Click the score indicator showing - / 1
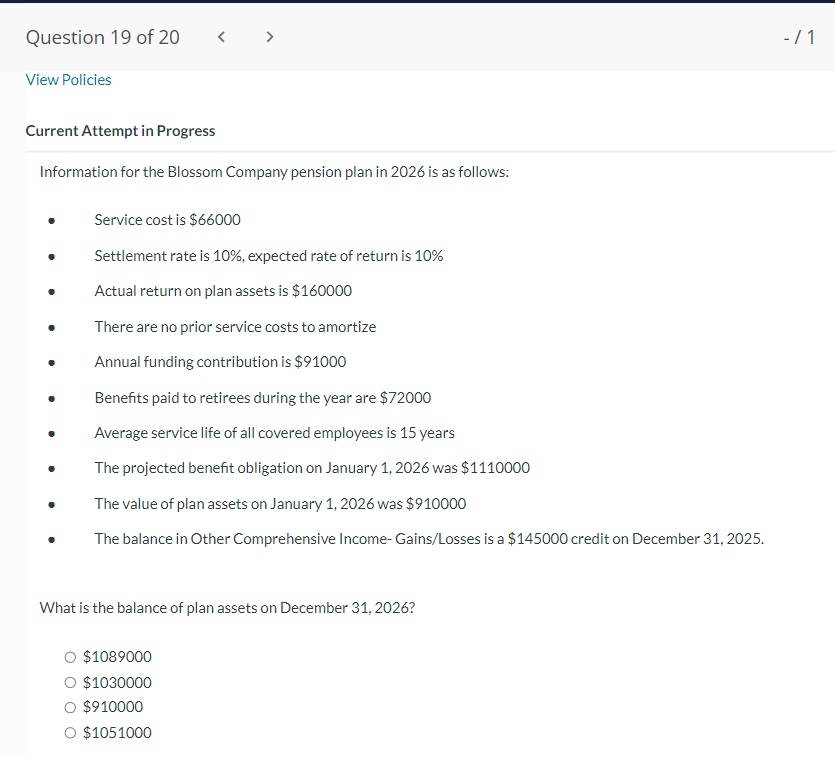835x757 pixels. tap(800, 36)
